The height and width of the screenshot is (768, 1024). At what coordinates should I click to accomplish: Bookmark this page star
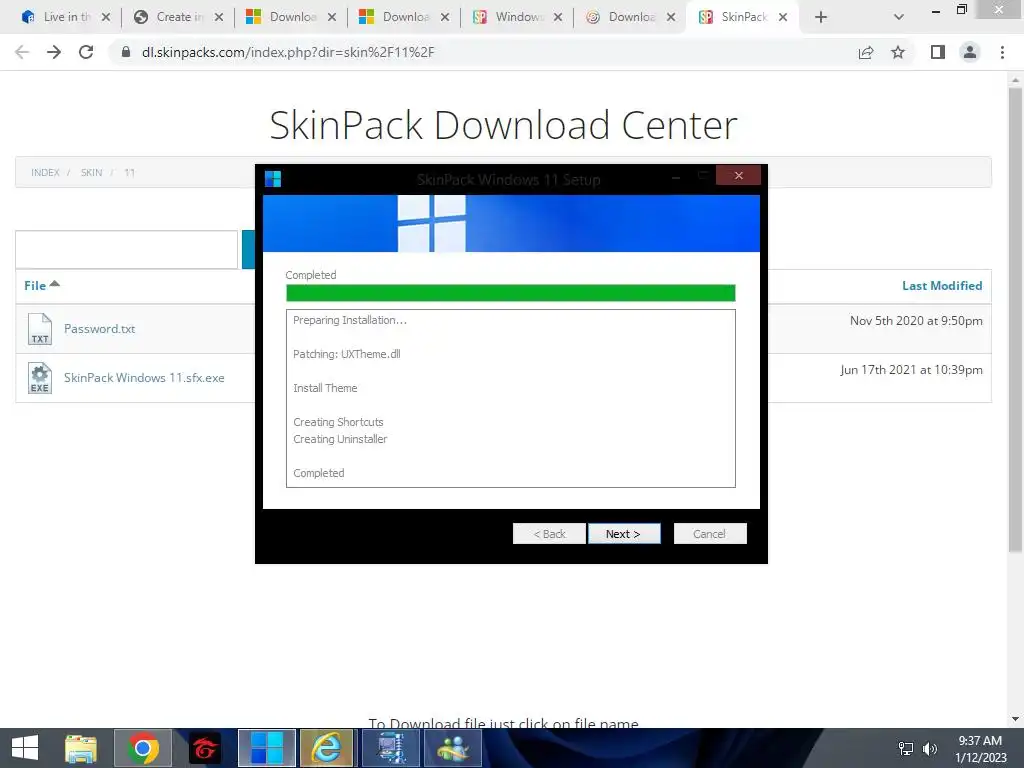[898, 52]
